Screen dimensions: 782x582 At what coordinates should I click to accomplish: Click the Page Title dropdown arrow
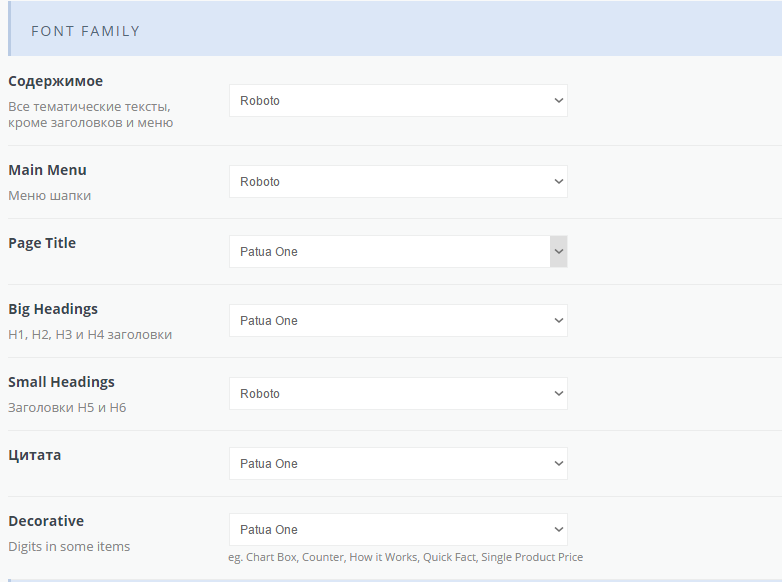558,252
